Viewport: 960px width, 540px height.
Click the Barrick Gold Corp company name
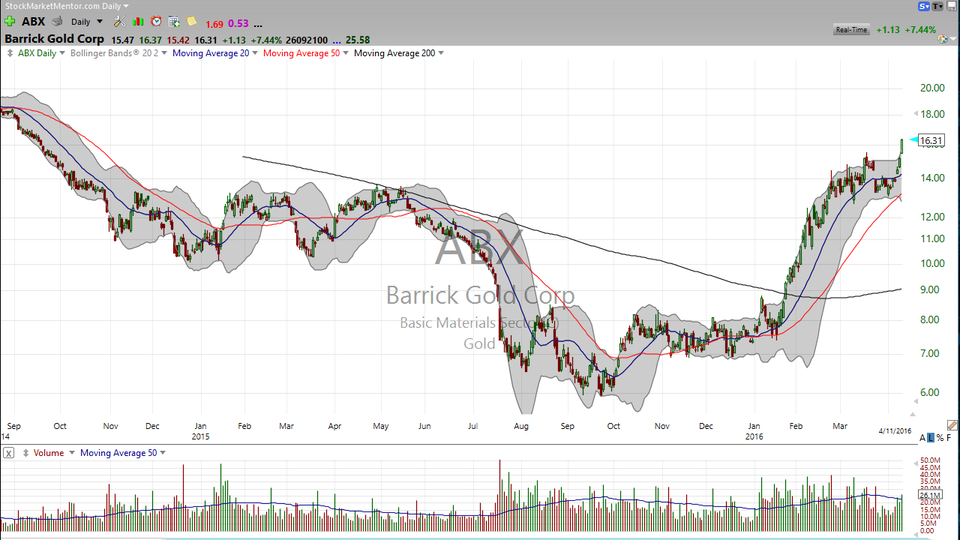[54, 39]
